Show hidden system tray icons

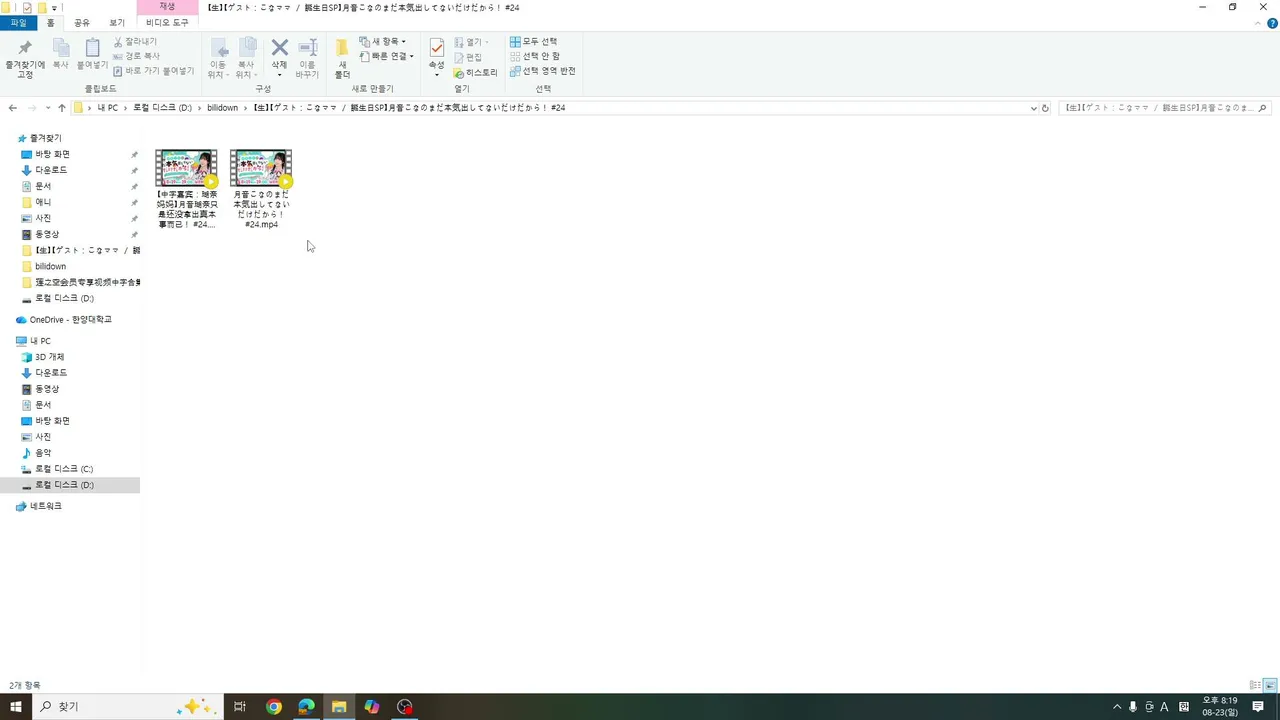coord(1117,706)
